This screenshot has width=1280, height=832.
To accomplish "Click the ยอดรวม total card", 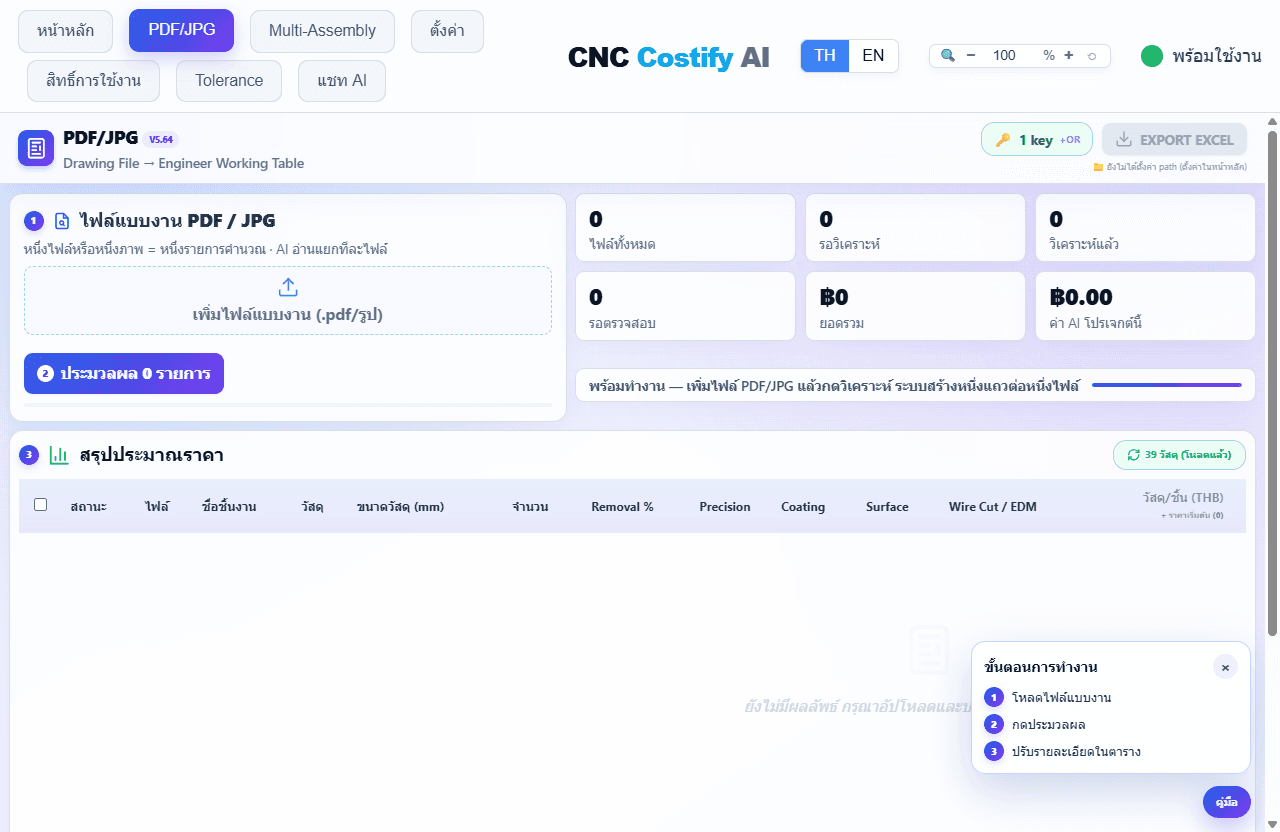I will pyautogui.click(x=915, y=307).
